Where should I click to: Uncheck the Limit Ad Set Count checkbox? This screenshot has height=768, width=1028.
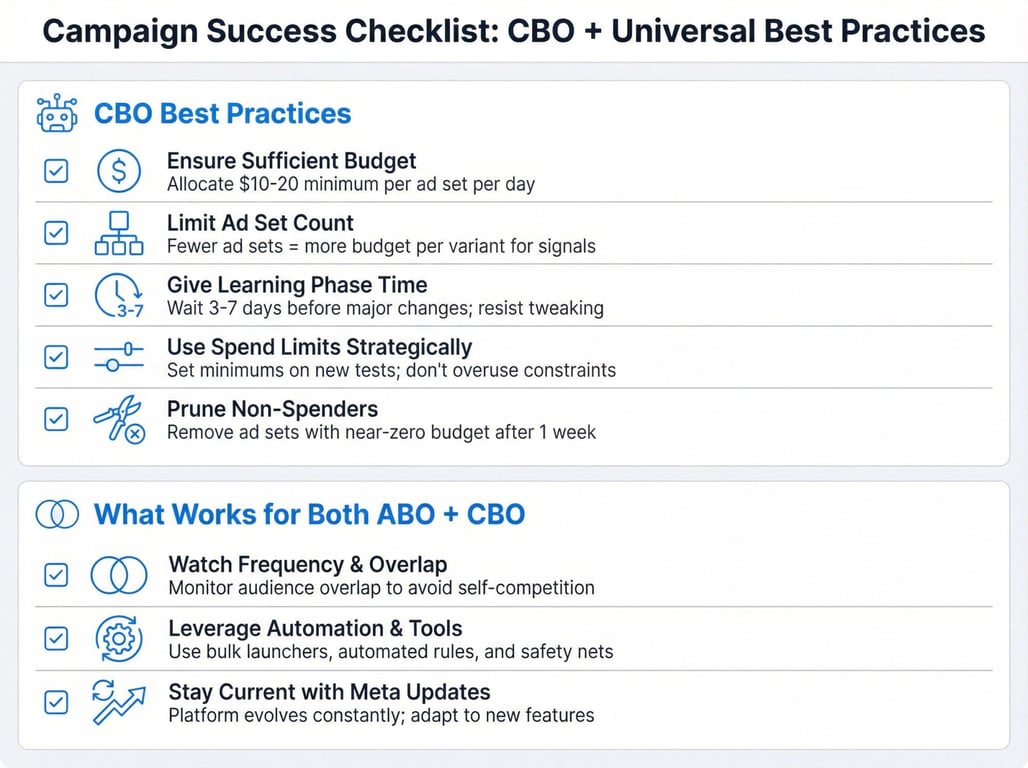pyautogui.click(x=56, y=233)
